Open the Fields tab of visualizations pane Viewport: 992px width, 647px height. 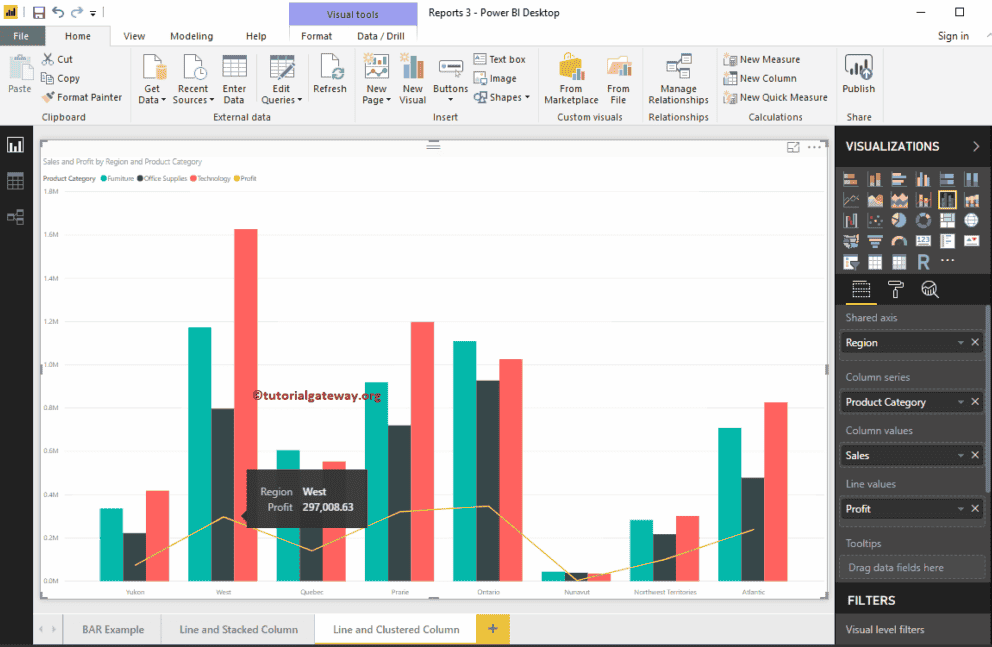click(x=861, y=290)
